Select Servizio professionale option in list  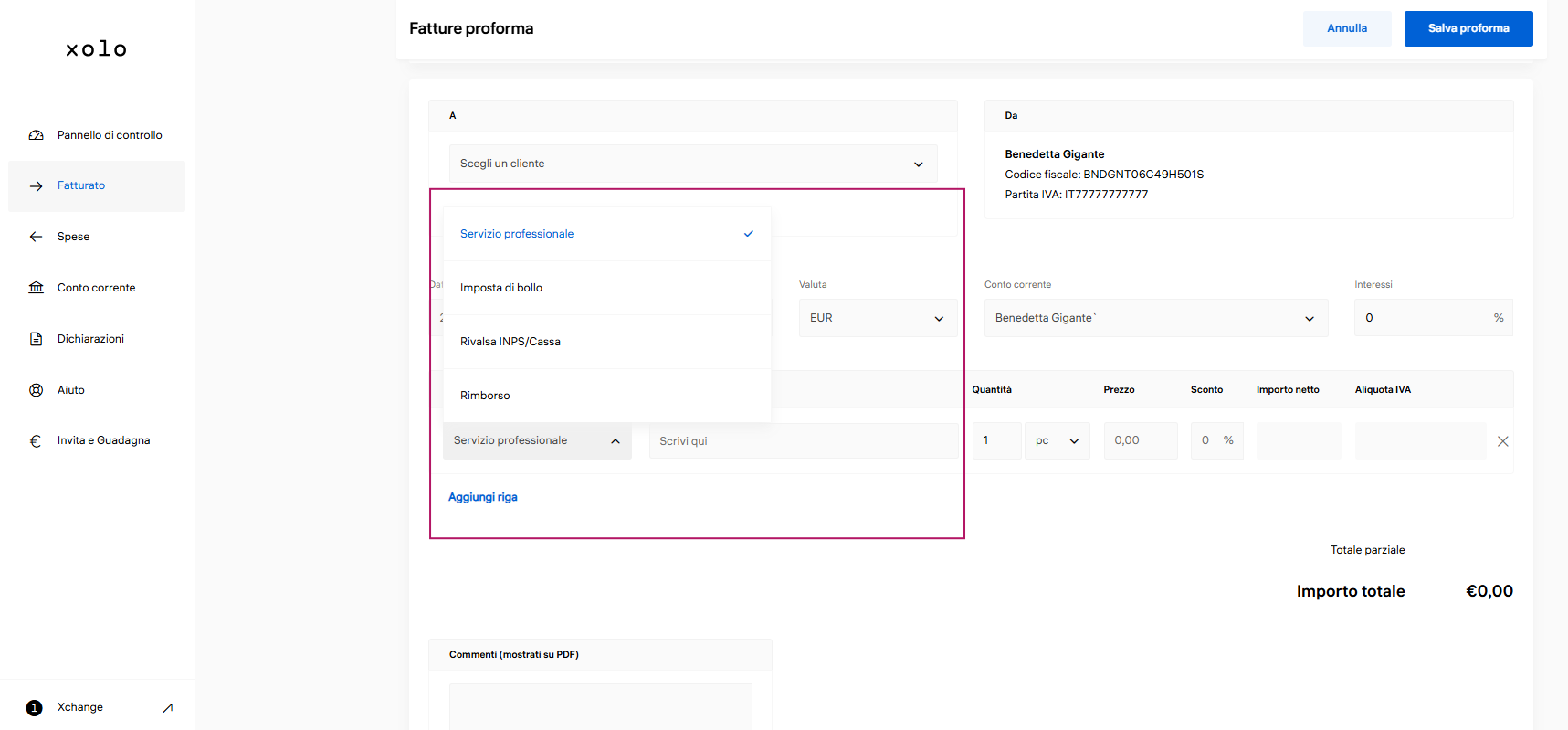pos(607,234)
